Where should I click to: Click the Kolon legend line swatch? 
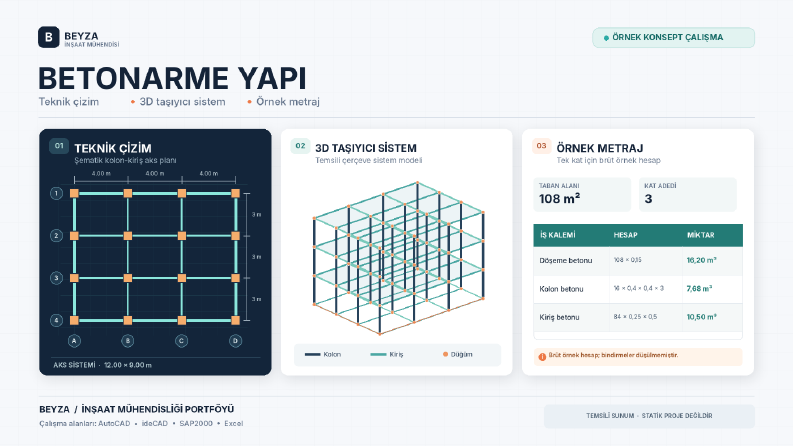click(x=313, y=354)
